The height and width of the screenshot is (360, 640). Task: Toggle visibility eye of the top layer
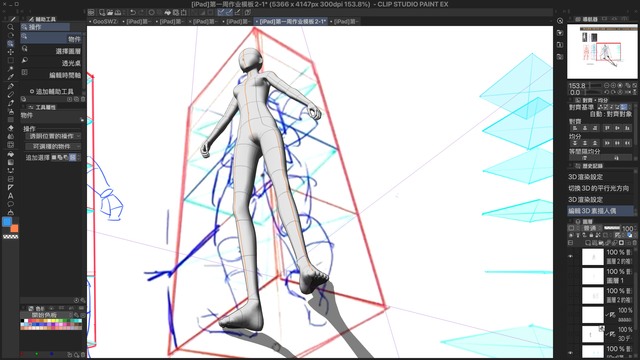click(571, 257)
